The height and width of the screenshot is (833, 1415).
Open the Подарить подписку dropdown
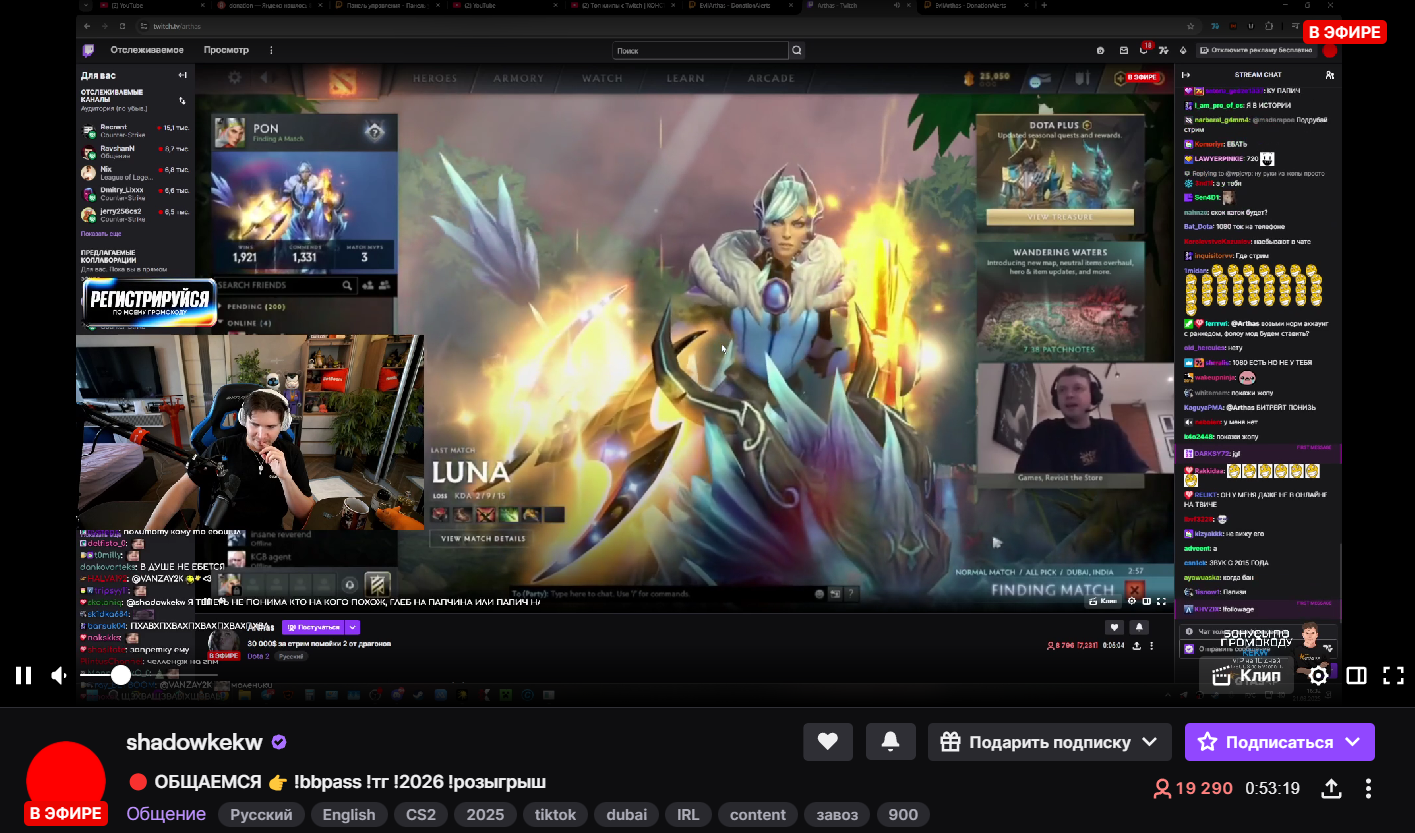(x=1050, y=742)
